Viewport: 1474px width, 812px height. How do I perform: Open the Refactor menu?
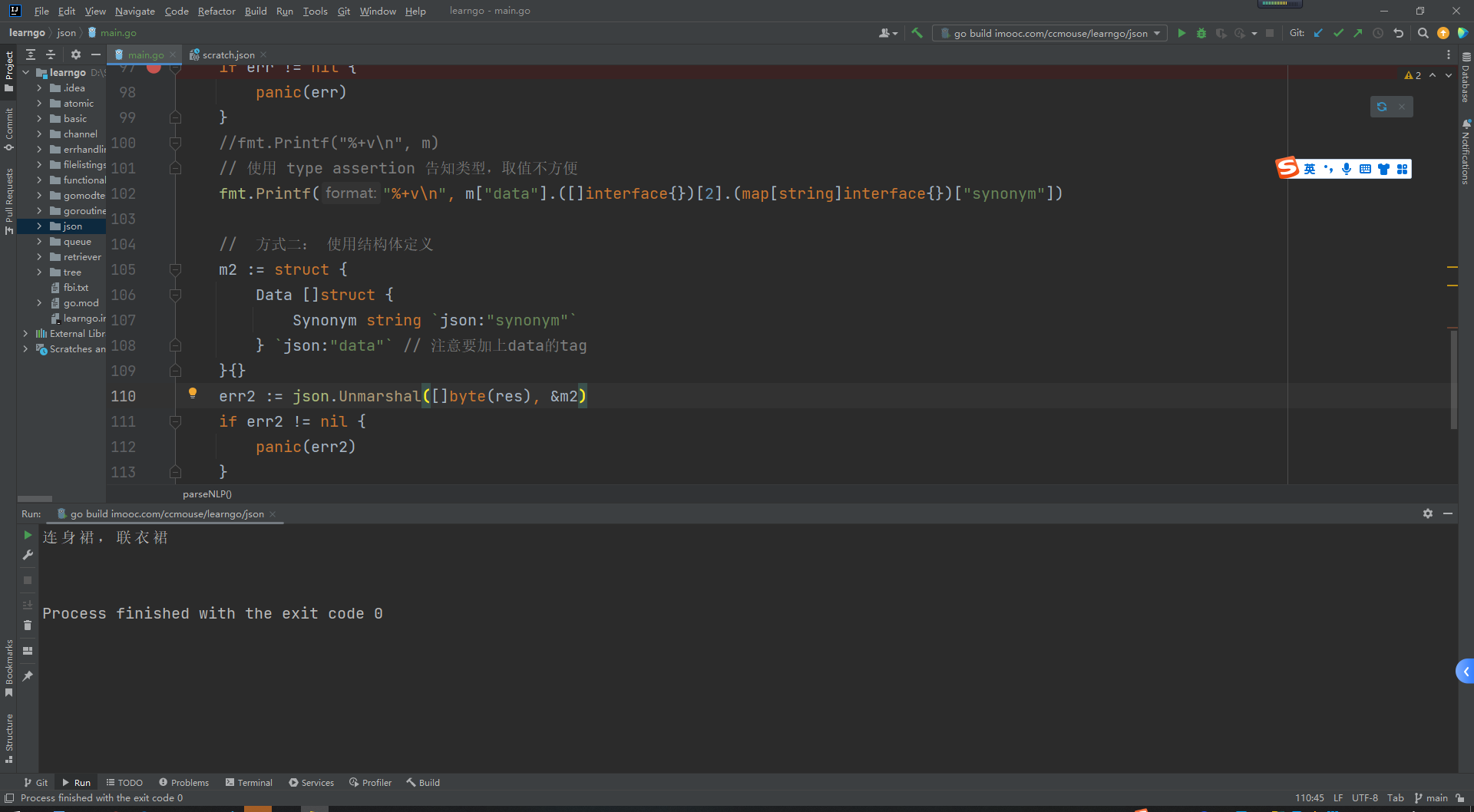click(x=216, y=11)
